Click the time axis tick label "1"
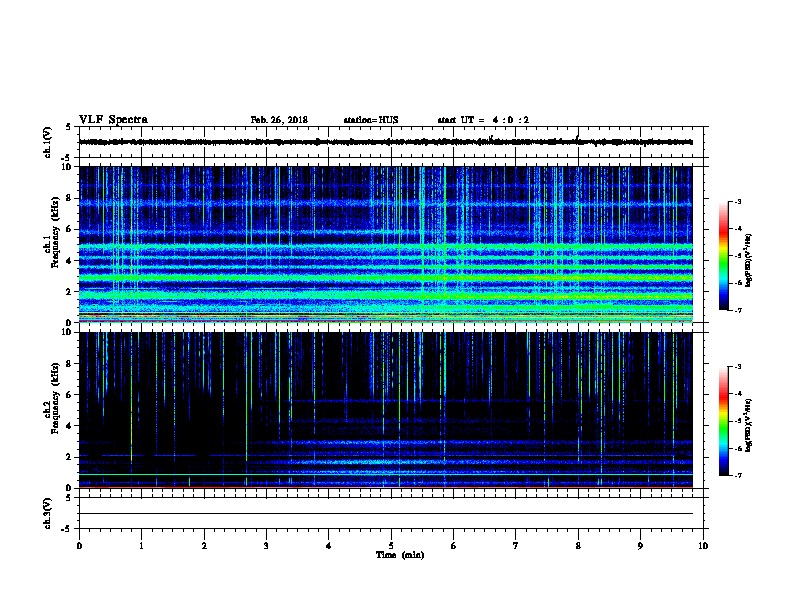The height and width of the screenshot is (612, 792). pos(141,546)
